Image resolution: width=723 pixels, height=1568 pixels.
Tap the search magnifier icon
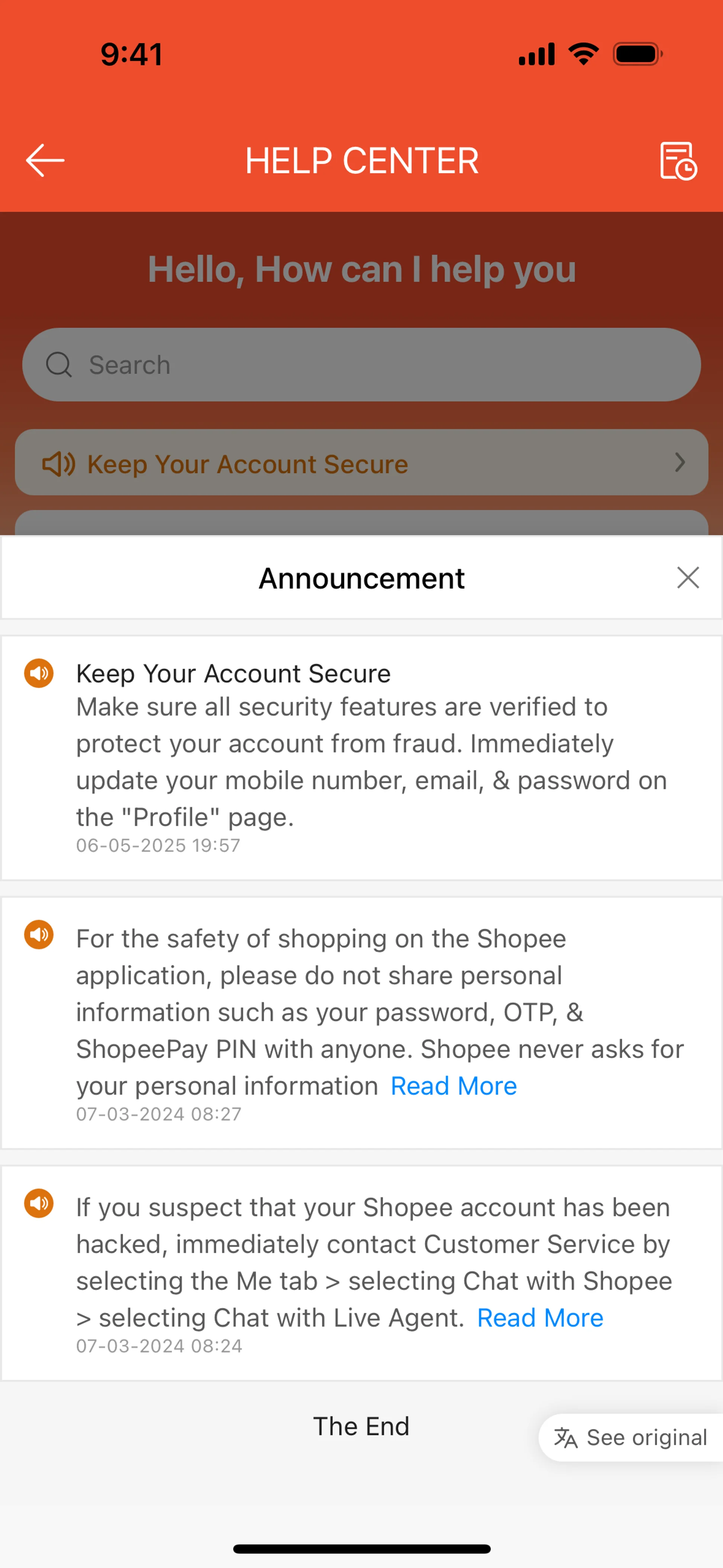[59, 365]
